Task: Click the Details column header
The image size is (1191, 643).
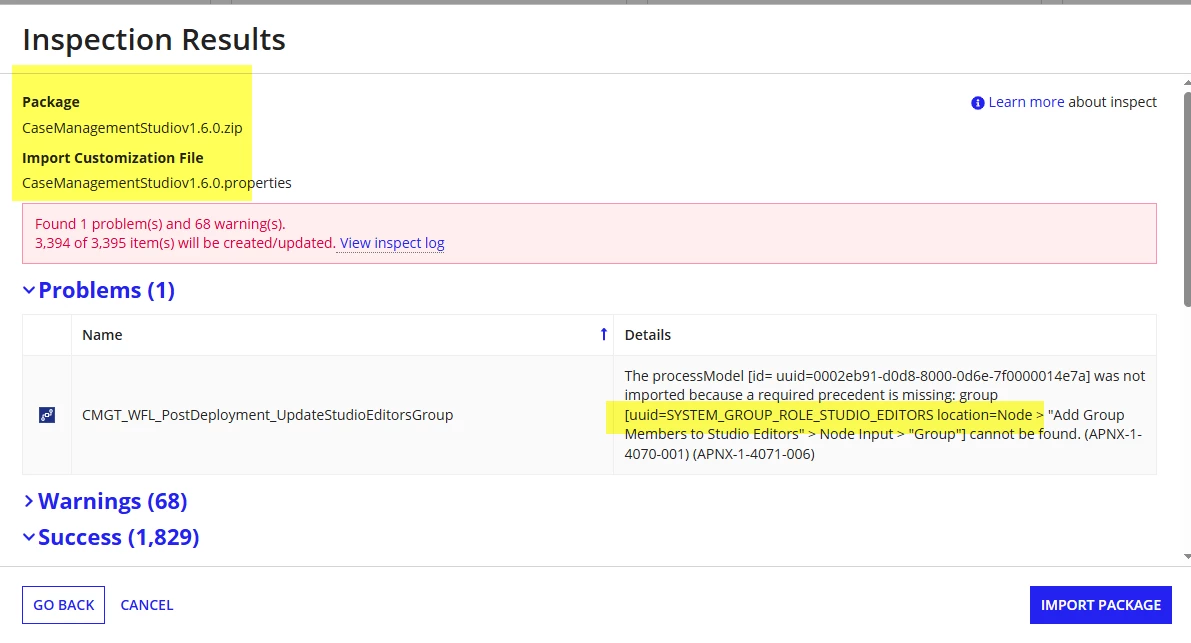Action: pos(885,335)
